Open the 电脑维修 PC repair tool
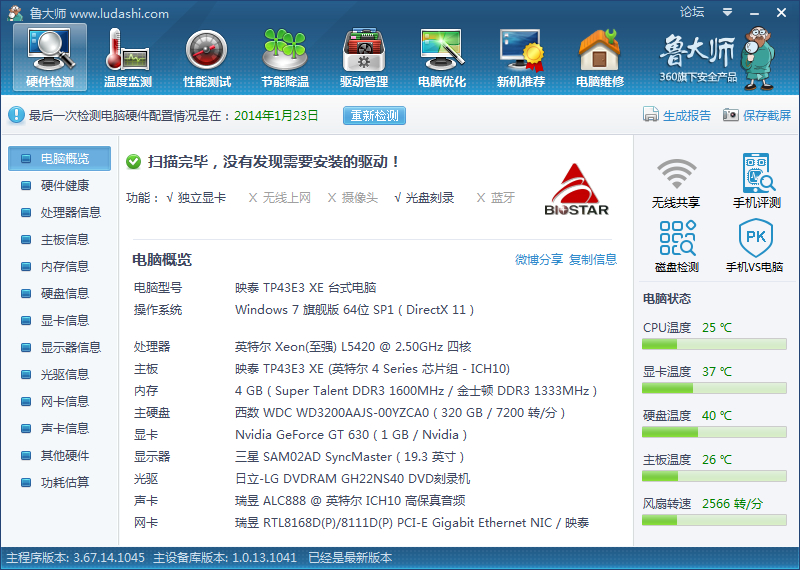800x570 pixels. pyautogui.click(x=600, y=58)
